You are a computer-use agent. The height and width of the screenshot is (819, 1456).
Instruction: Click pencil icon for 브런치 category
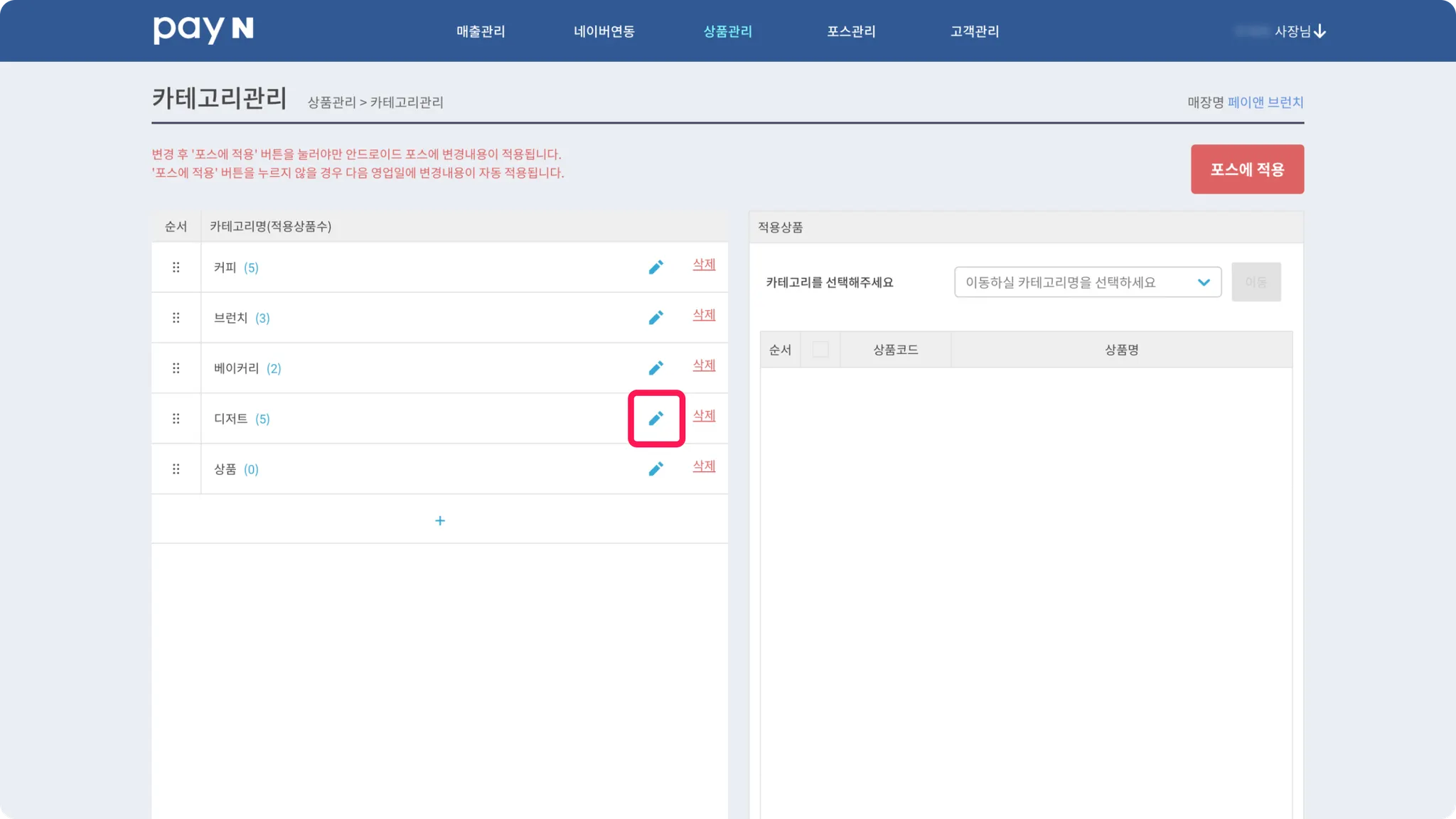click(655, 318)
